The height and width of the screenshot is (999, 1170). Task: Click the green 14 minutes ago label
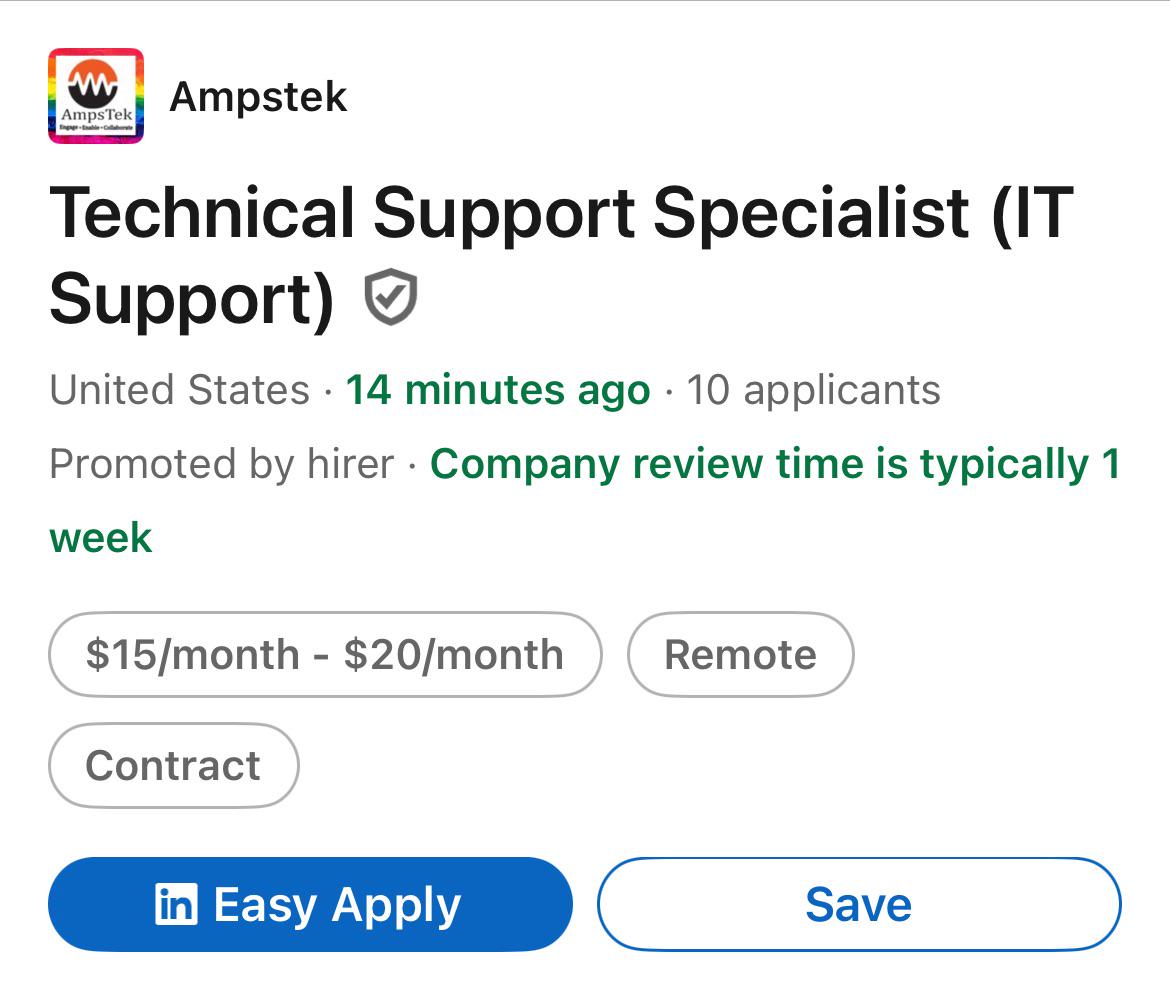[498, 389]
